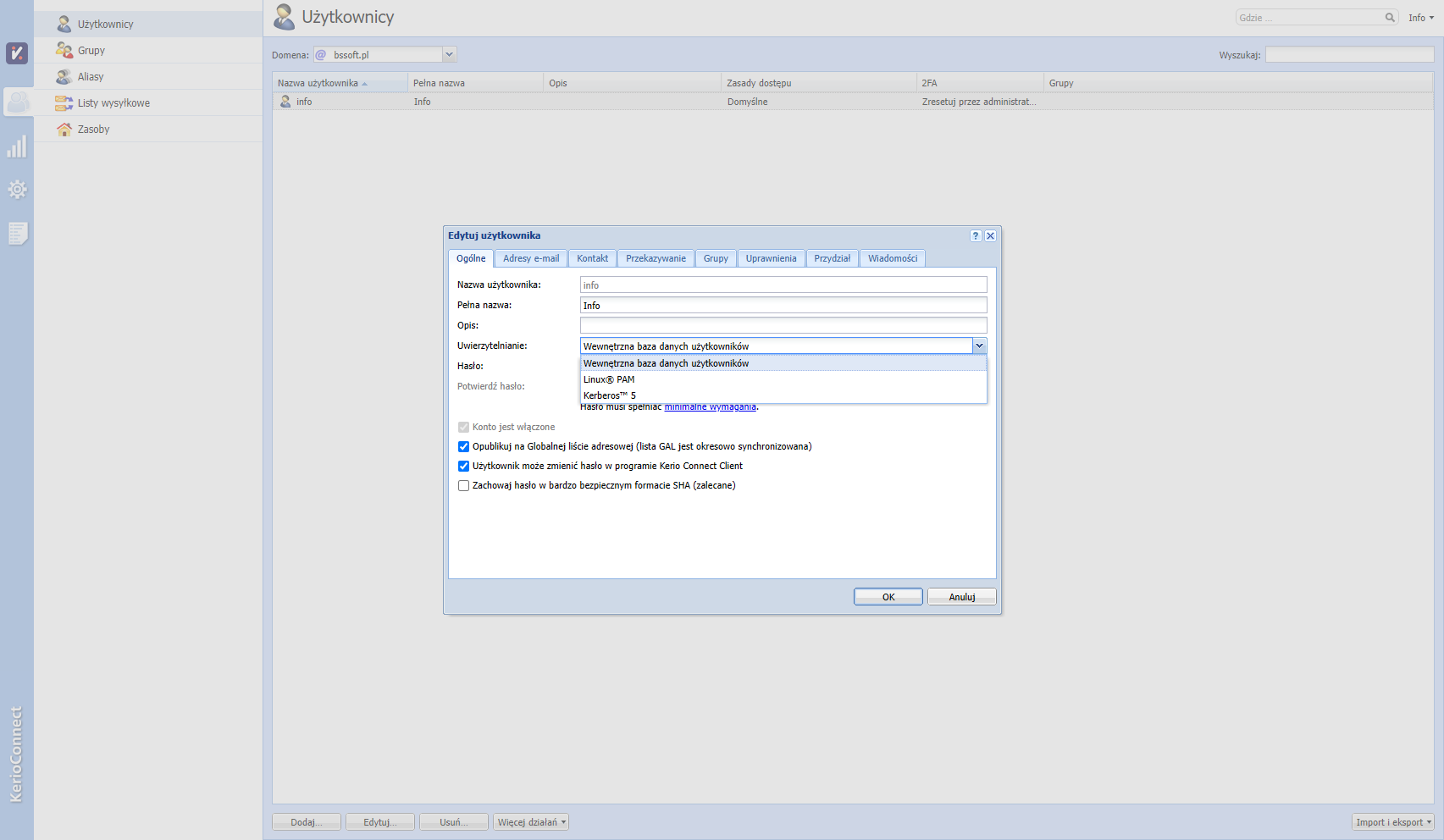Click the help question mark in dialog
The image size is (1444, 840).
click(975, 236)
